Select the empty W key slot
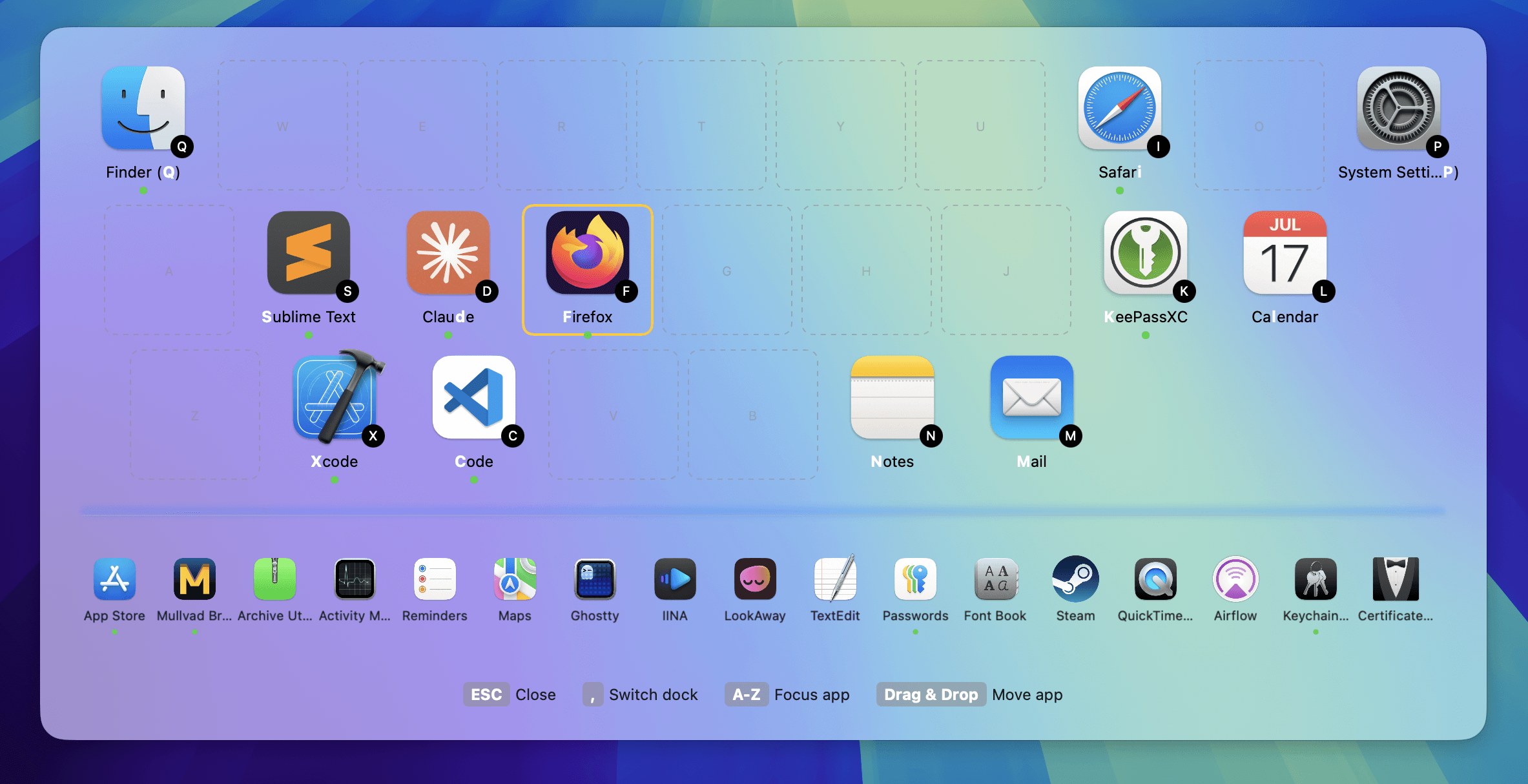The image size is (1528, 784). (283, 125)
